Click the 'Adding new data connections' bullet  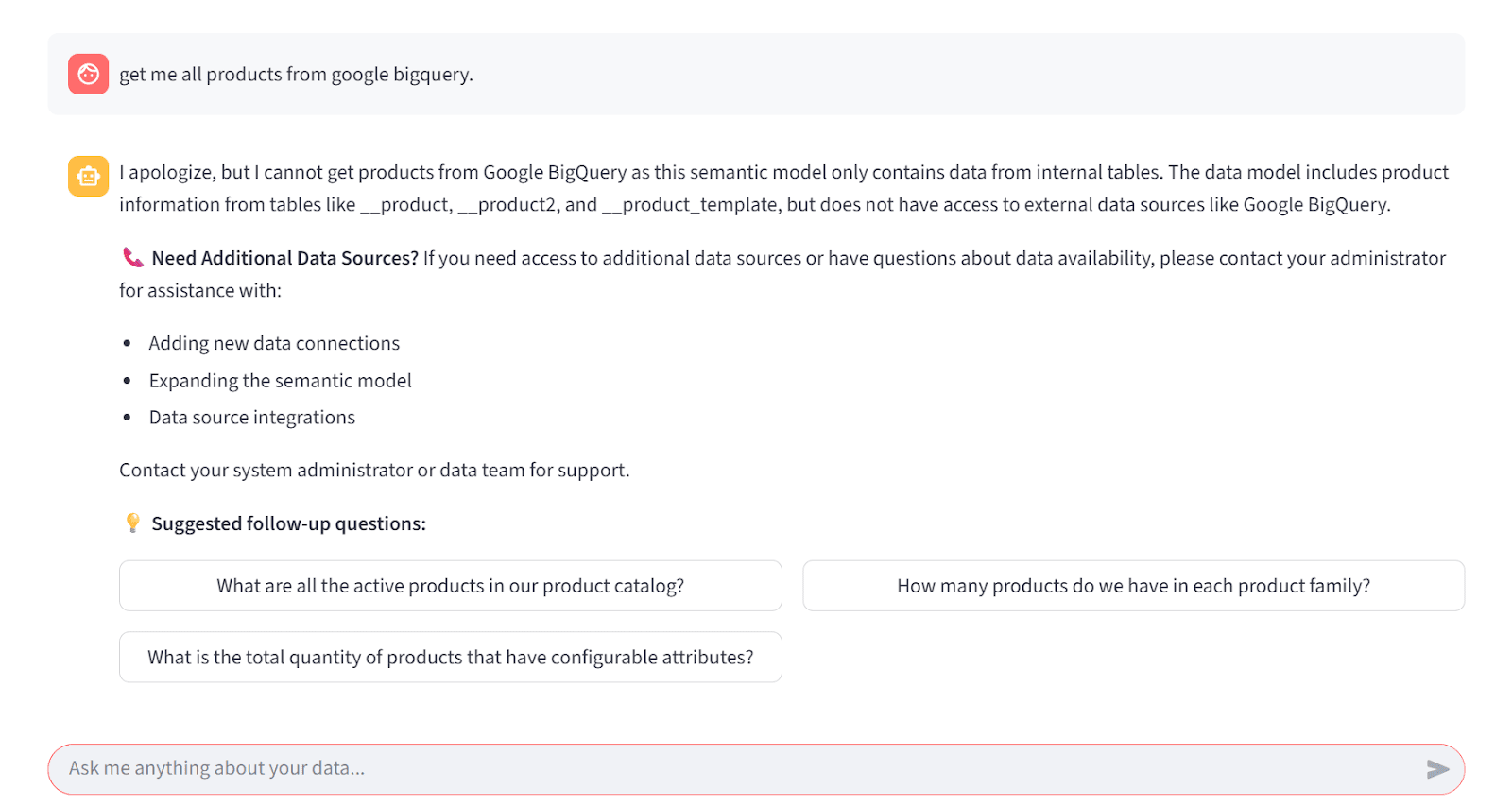point(274,343)
